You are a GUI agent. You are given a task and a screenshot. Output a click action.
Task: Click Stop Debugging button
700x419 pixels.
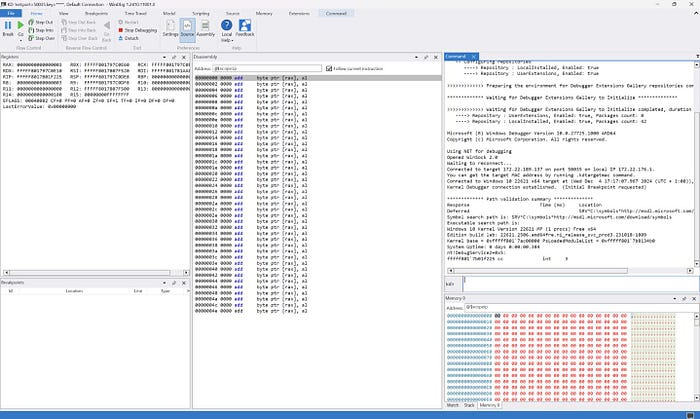coord(138,30)
